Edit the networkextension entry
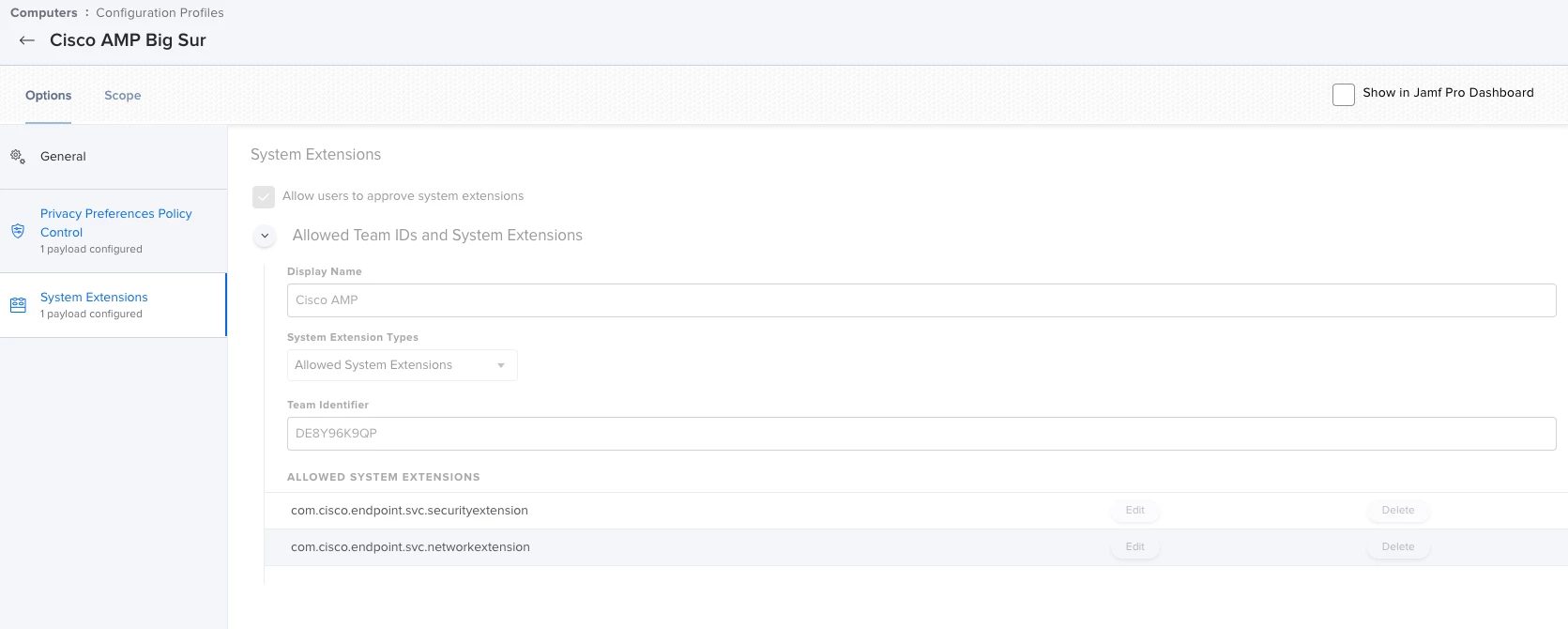1568x629 pixels. click(1135, 547)
